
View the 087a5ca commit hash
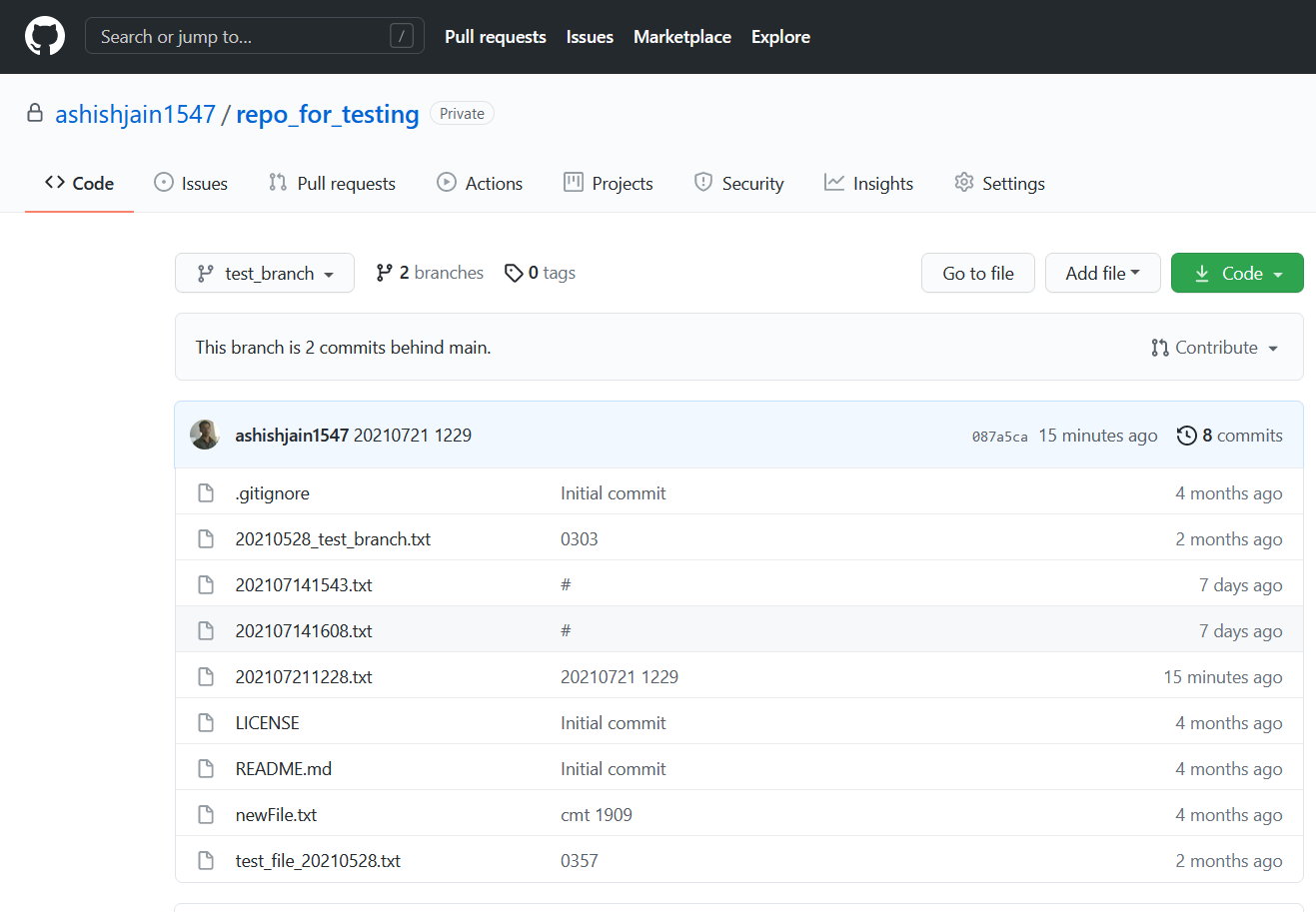(x=999, y=435)
